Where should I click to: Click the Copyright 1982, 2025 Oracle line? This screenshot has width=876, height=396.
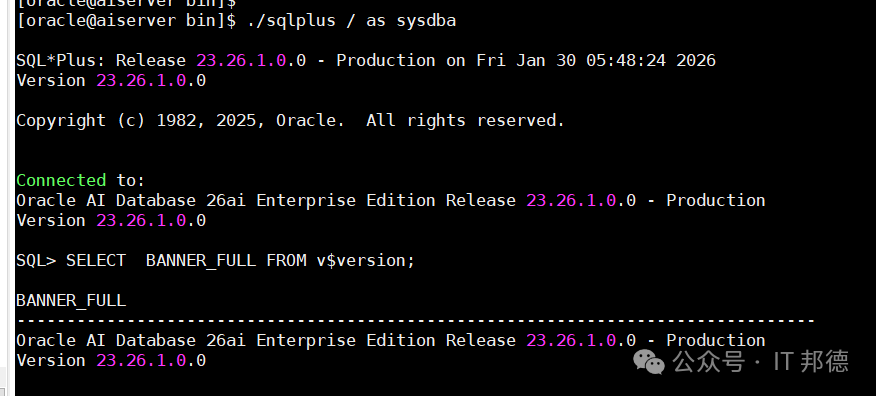tap(291, 121)
